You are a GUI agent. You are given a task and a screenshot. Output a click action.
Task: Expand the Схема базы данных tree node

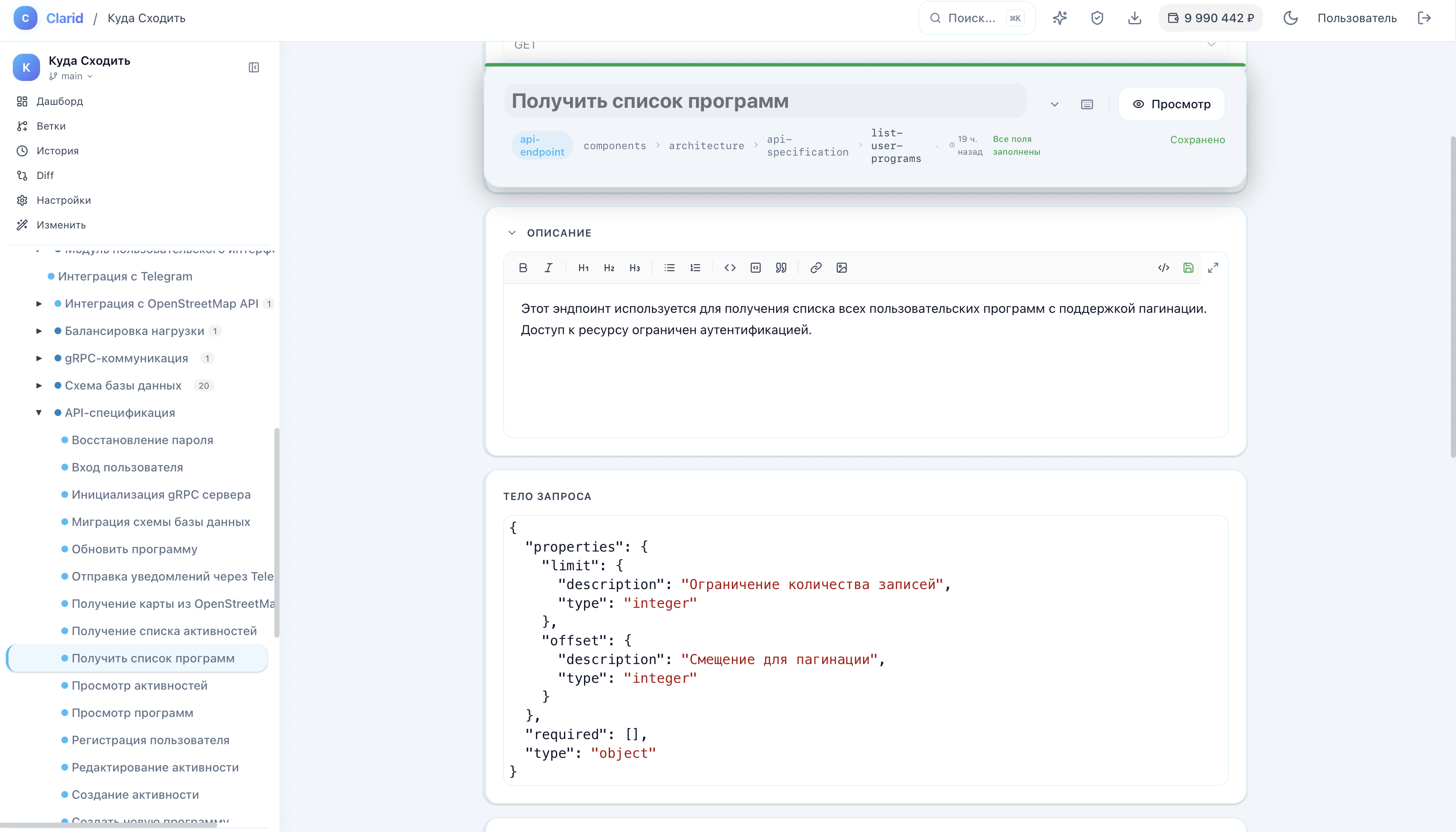[39, 386]
